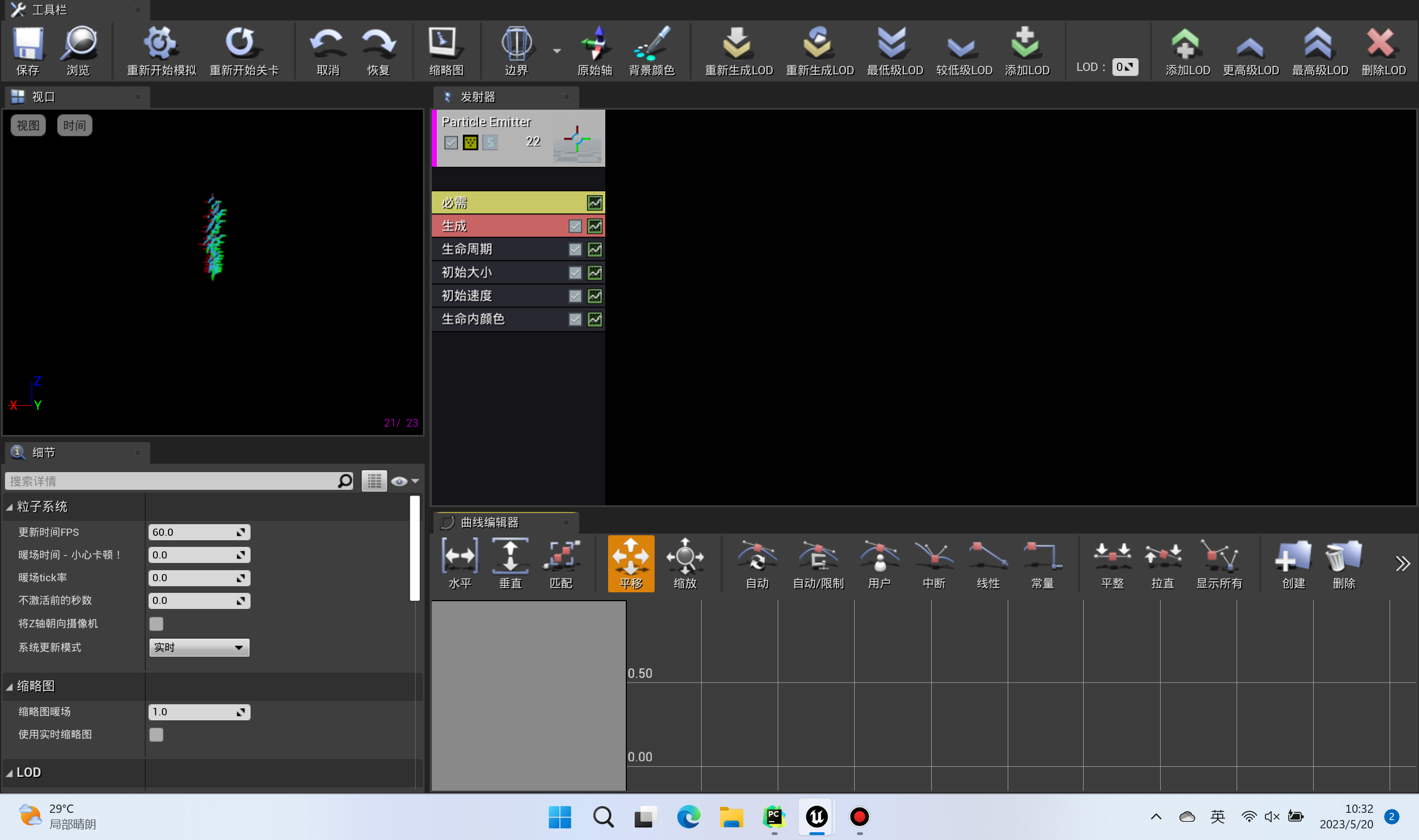Click the 暖场tick率 value slider

click(199, 577)
